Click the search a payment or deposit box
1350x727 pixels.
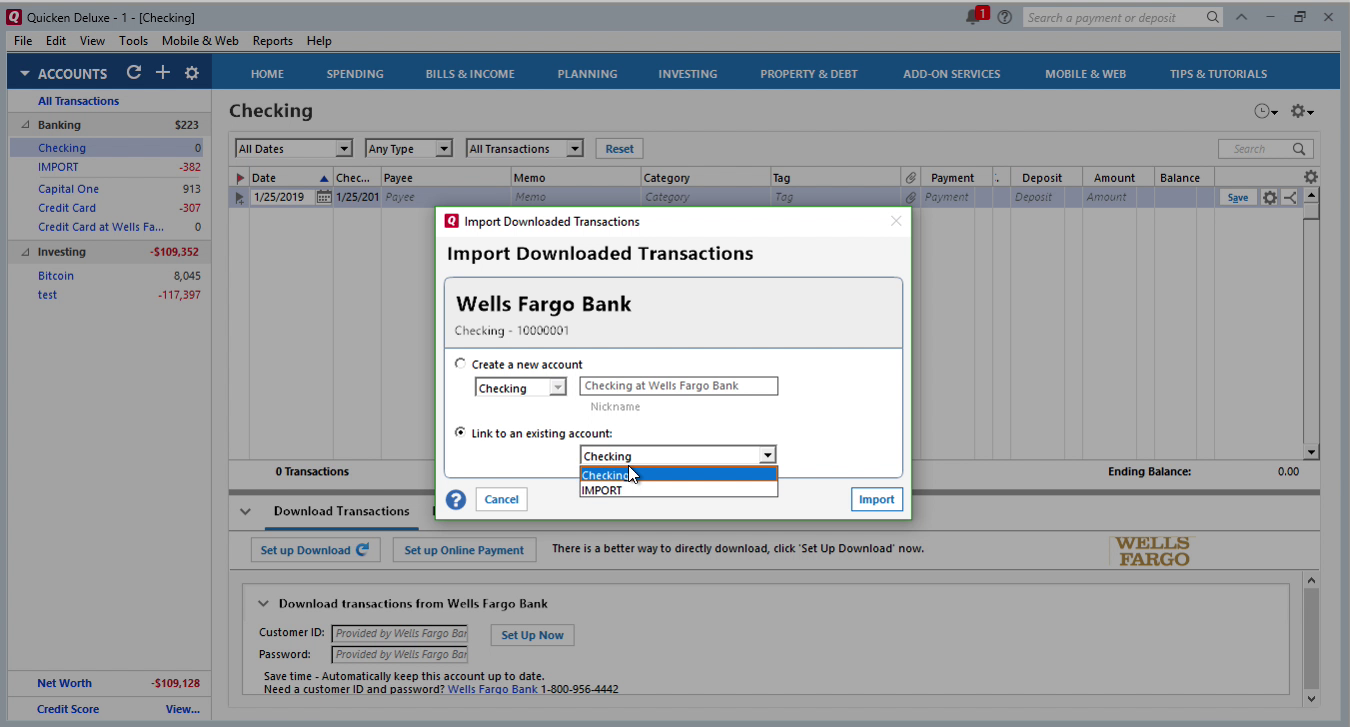[1114, 17]
